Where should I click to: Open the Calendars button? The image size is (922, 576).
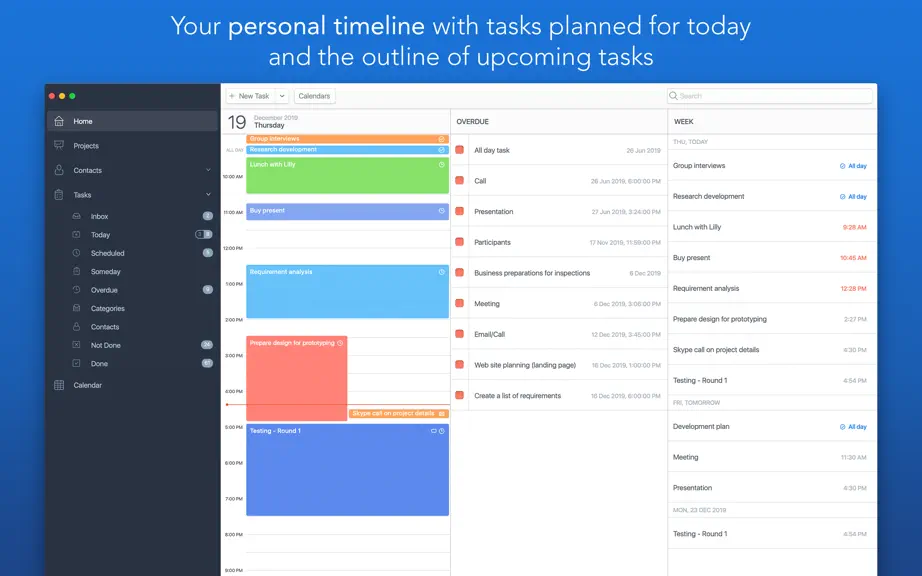(x=315, y=96)
